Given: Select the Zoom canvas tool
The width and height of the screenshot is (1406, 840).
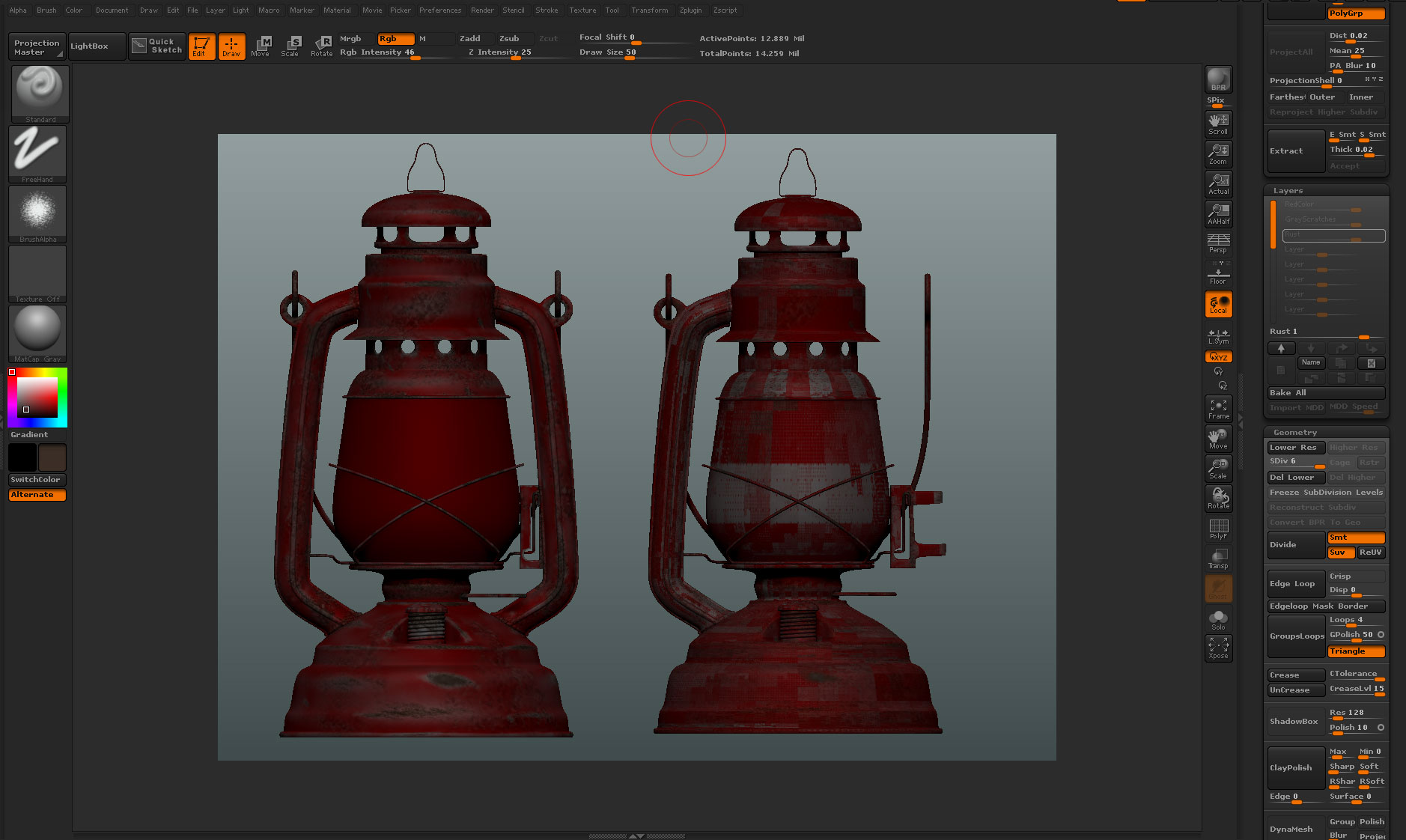Looking at the screenshot, I should [x=1218, y=153].
